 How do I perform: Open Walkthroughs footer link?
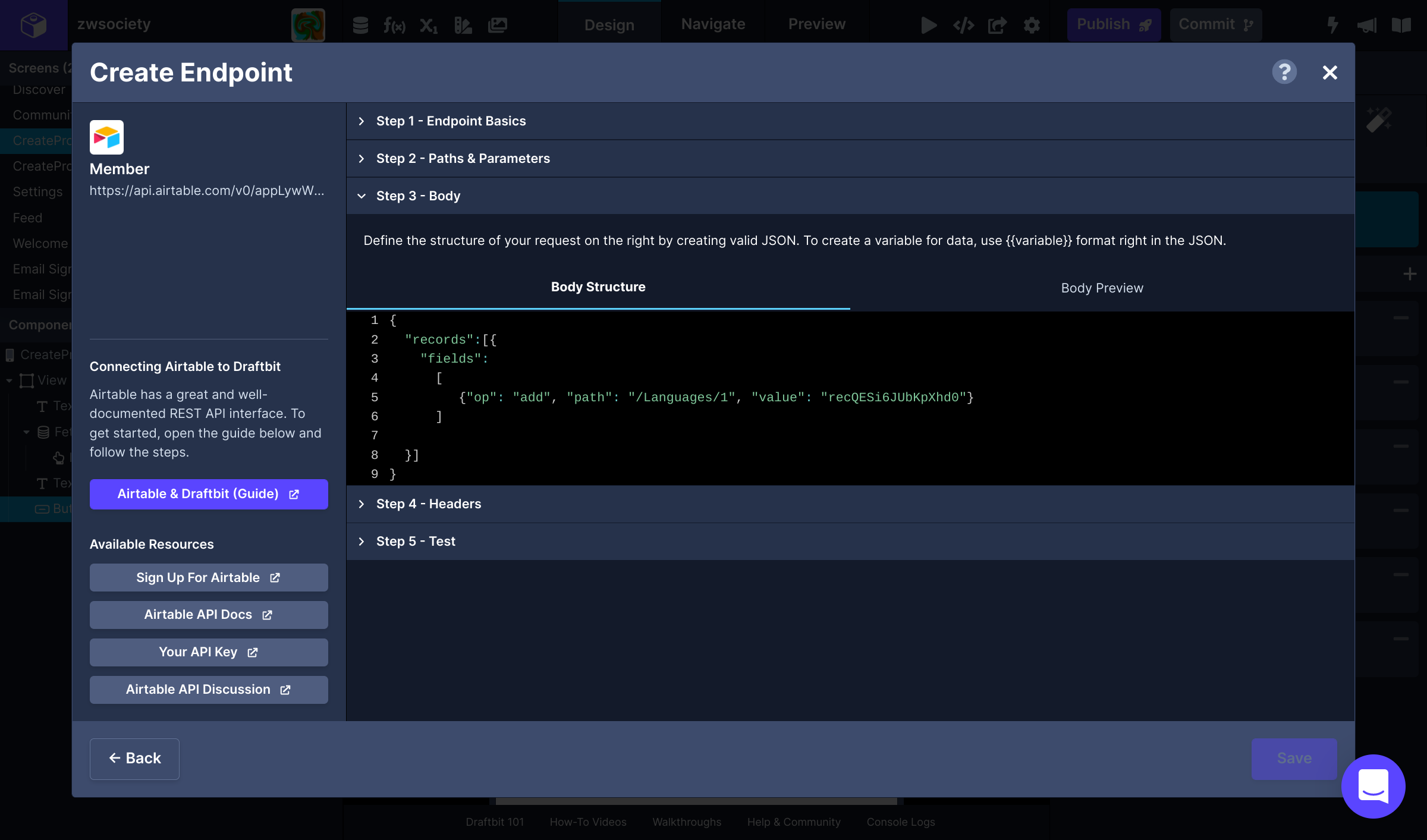tap(687, 822)
